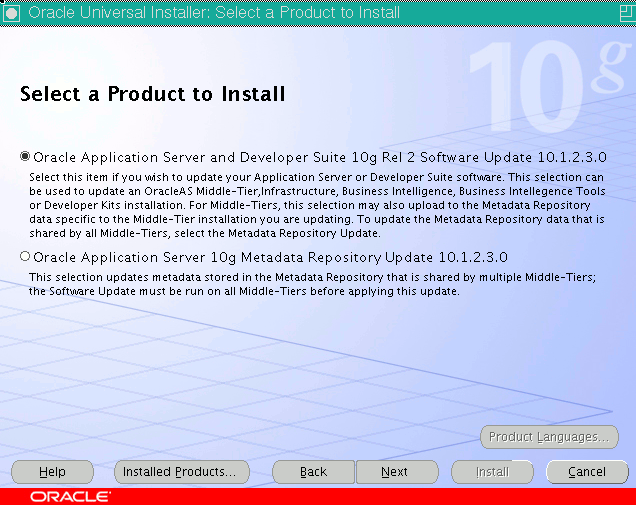Go Back to previous installer step

[x=314, y=472]
